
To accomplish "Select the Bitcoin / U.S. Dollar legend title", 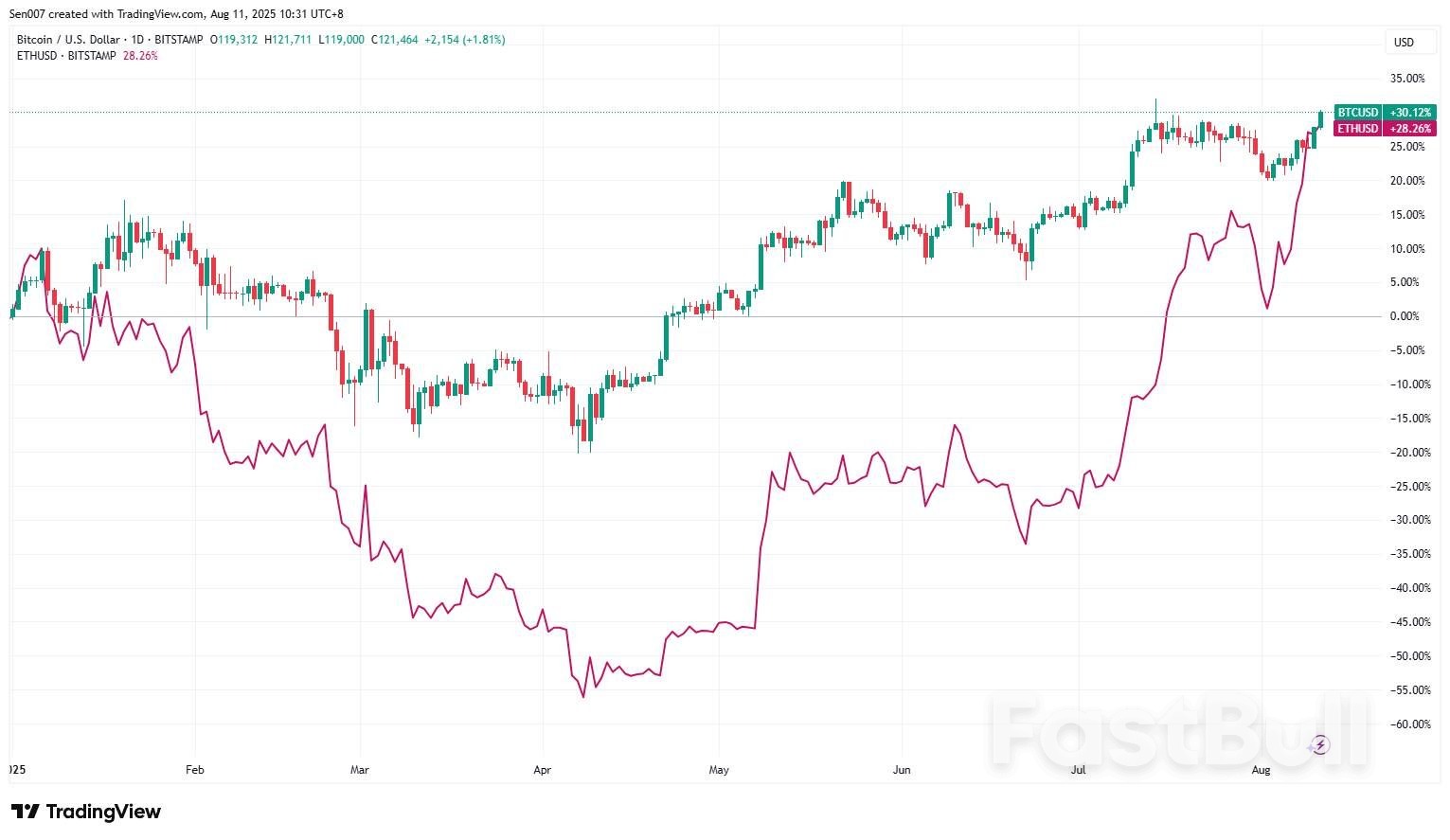I will [68, 40].
